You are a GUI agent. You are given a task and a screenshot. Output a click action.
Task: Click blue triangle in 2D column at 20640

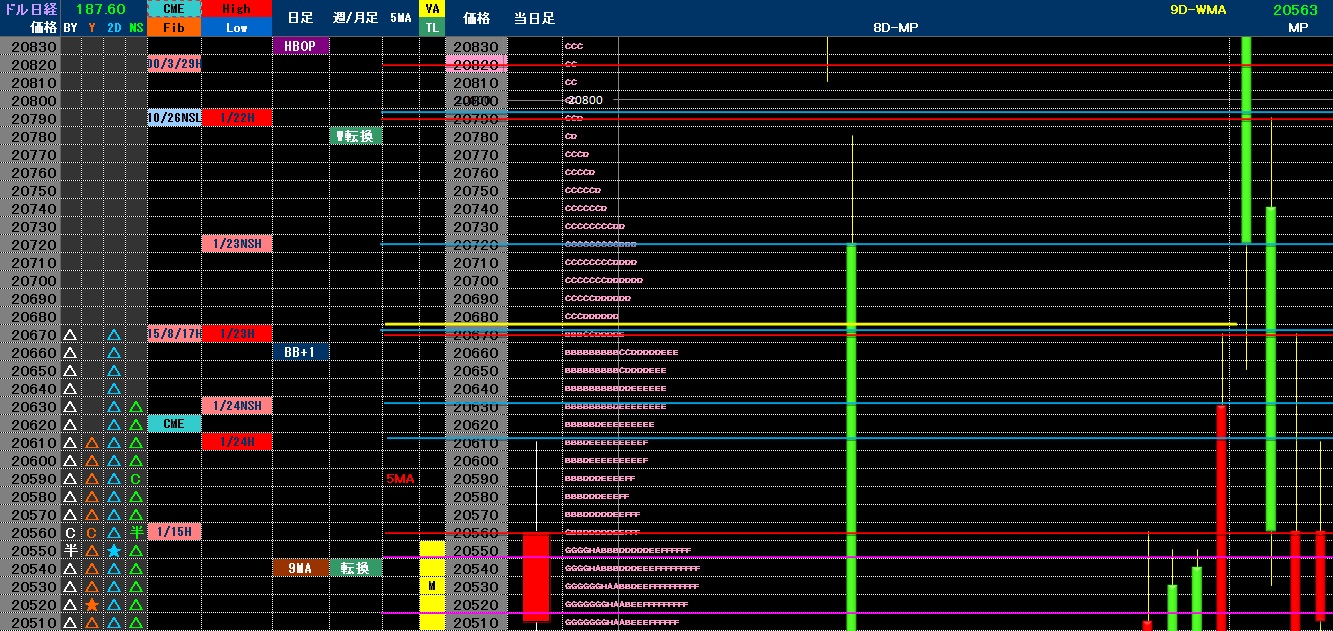[114, 388]
